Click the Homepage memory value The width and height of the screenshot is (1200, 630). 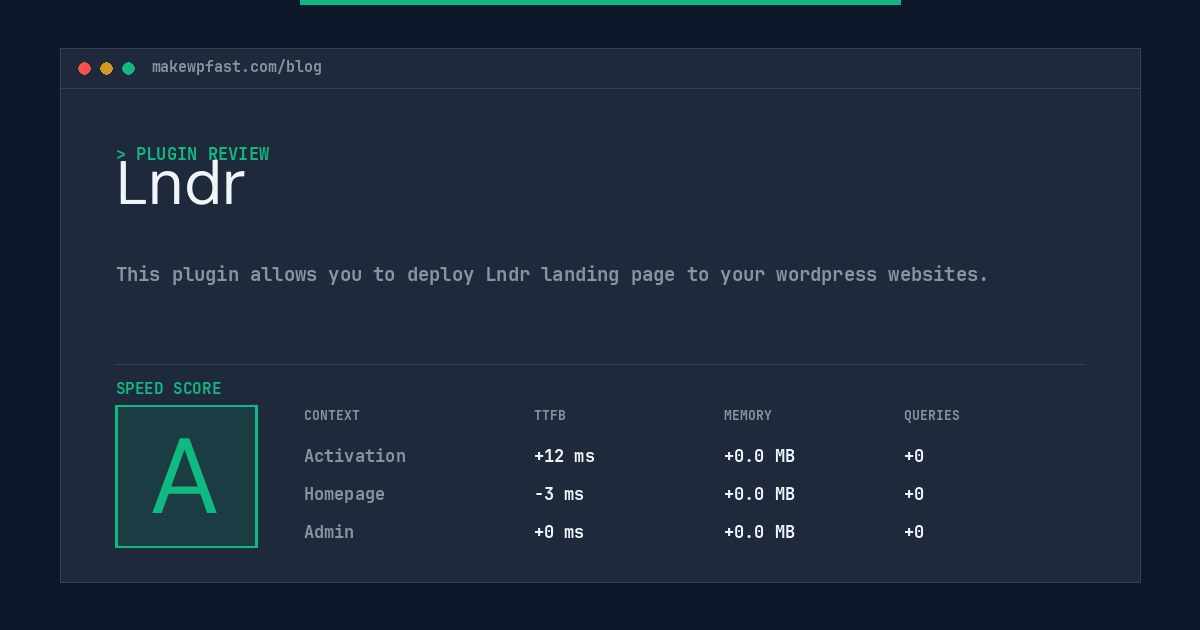759,494
